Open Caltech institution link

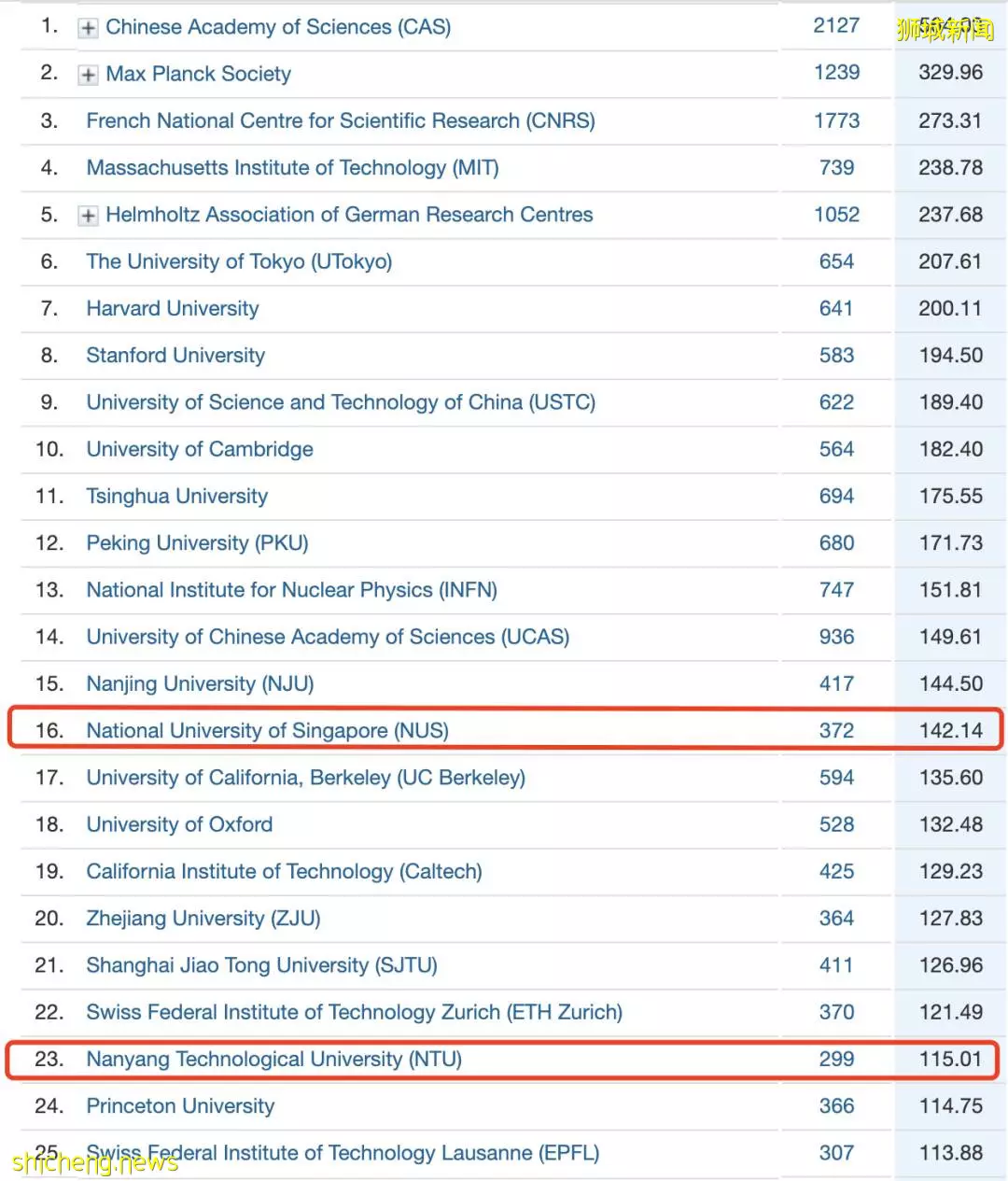coord(284,871)
